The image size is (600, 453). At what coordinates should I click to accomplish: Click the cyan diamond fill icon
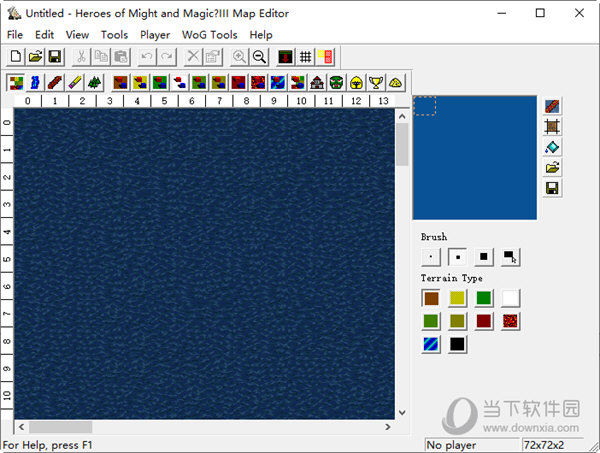(x=552, y=147)
